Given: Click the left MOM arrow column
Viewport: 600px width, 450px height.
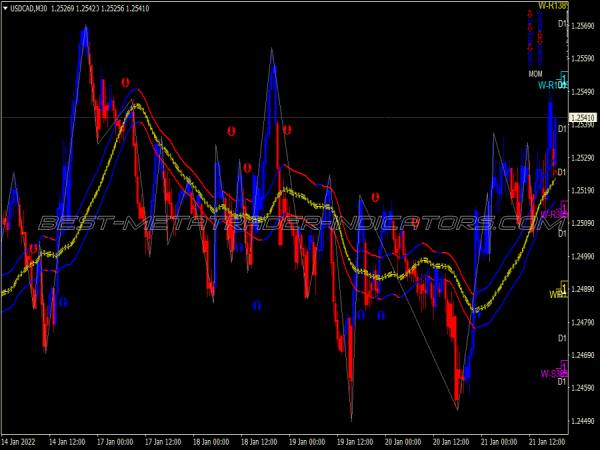Looking at the screenshot, I should (530, 38).
